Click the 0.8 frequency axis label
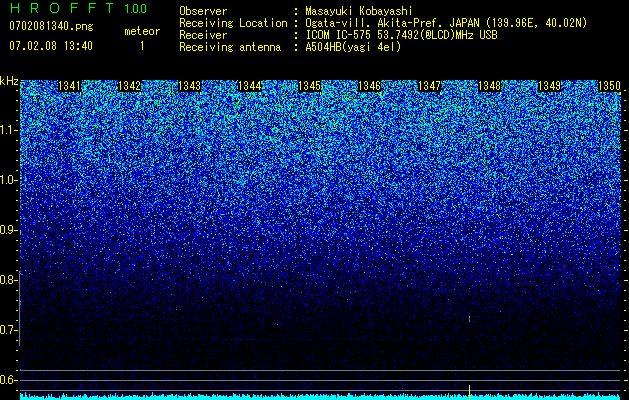Screen dimensions: 629x400 pos(8,280)
